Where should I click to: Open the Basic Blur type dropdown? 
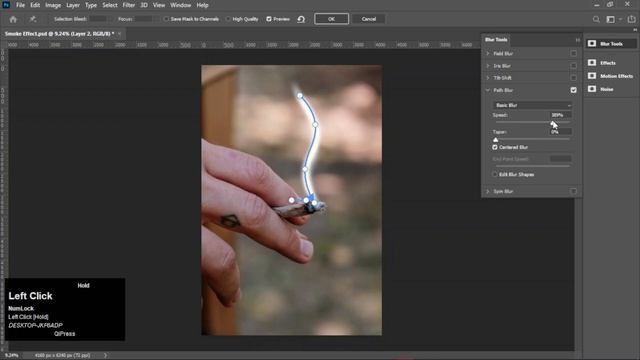[x=532, y=105]
